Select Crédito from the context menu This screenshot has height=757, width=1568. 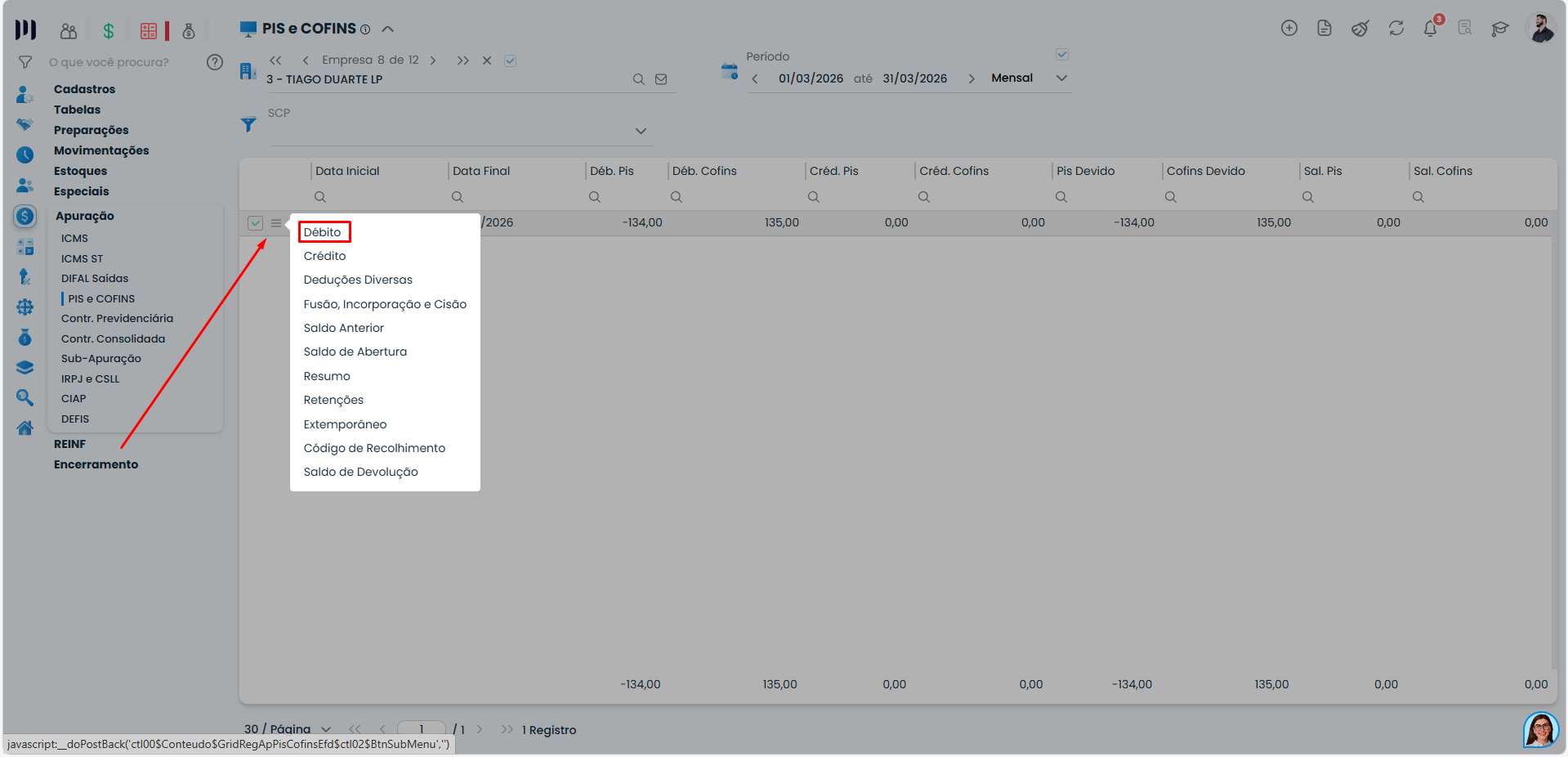pyautogui.click(x=324, y=256)
